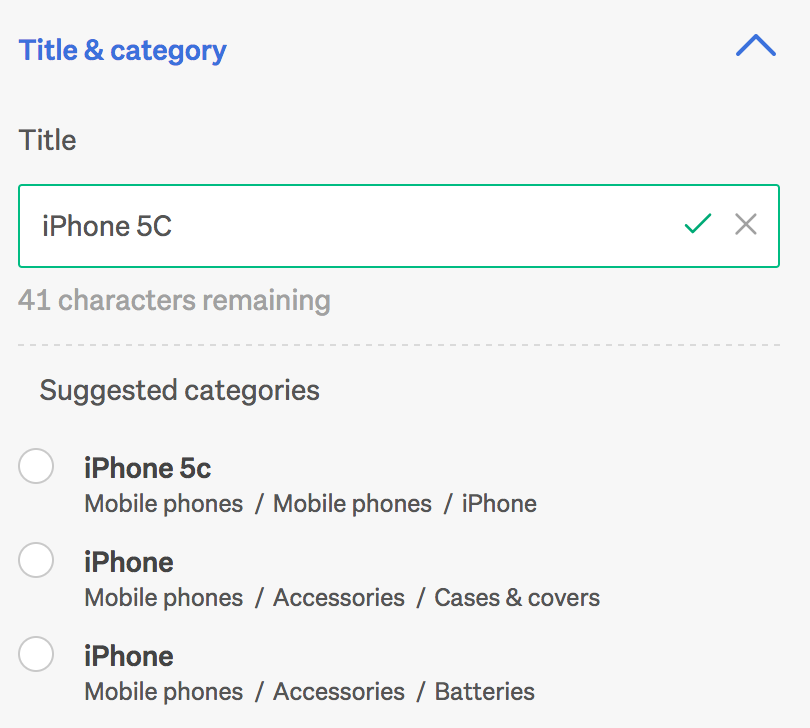Click the iPhone breadcrumb under iPhone 5c
Image resolution: width=810 pixels, height=728 pixels.
coord(499,504)
